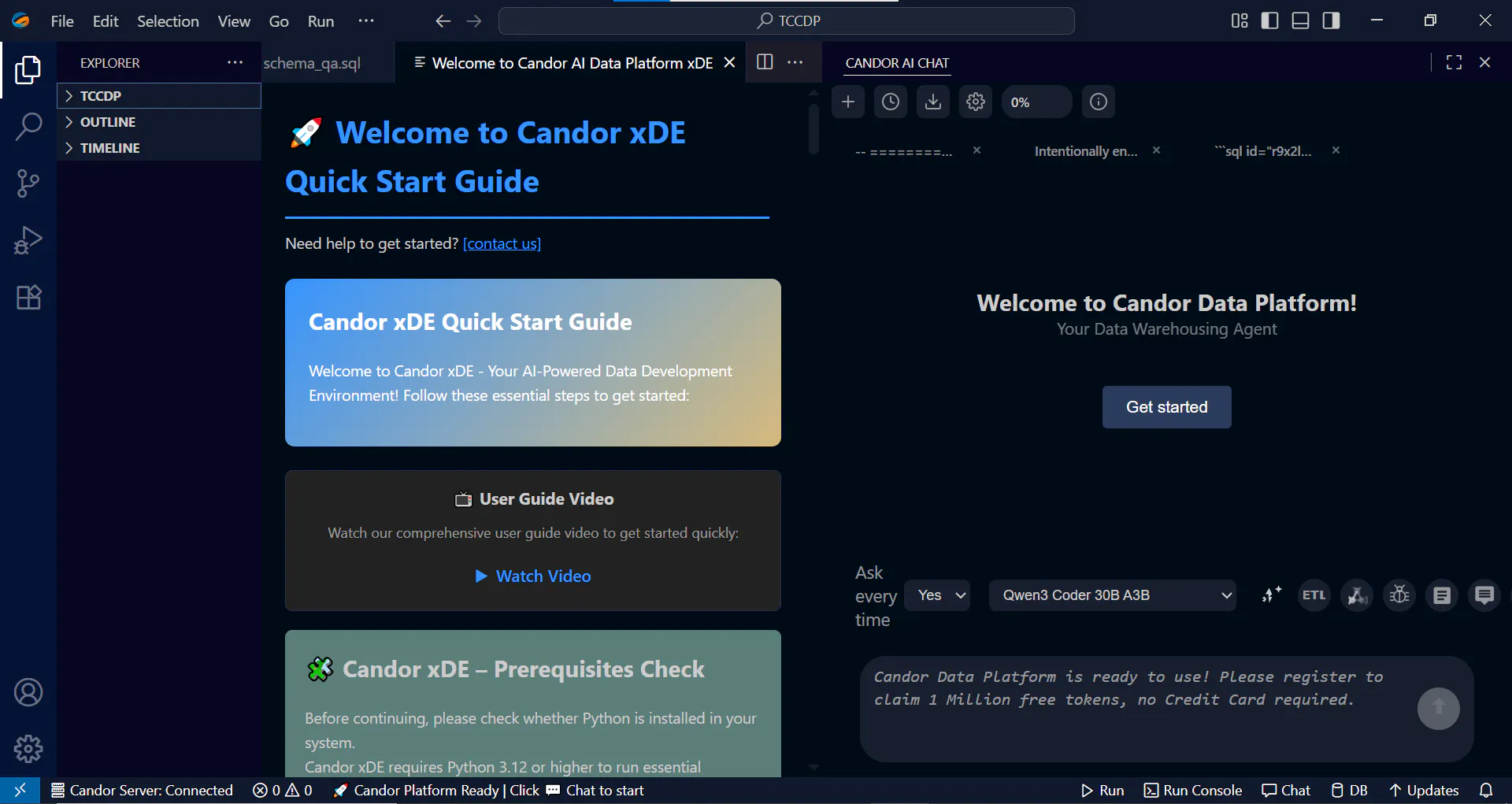The image size is (1512, 804).
Task: Open the Ask every time Yes dropdown
Action: click(937, 595)
